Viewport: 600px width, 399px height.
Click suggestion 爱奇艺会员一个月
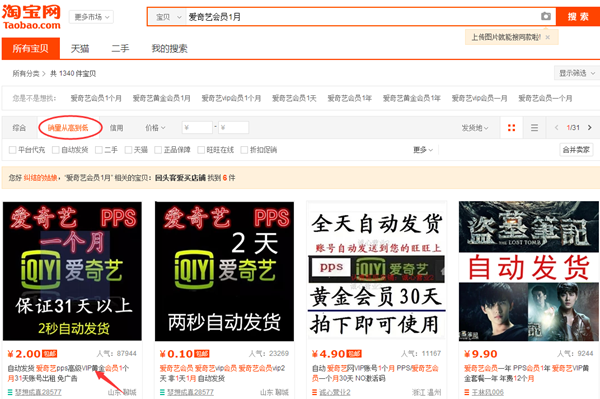coord(545,98)
